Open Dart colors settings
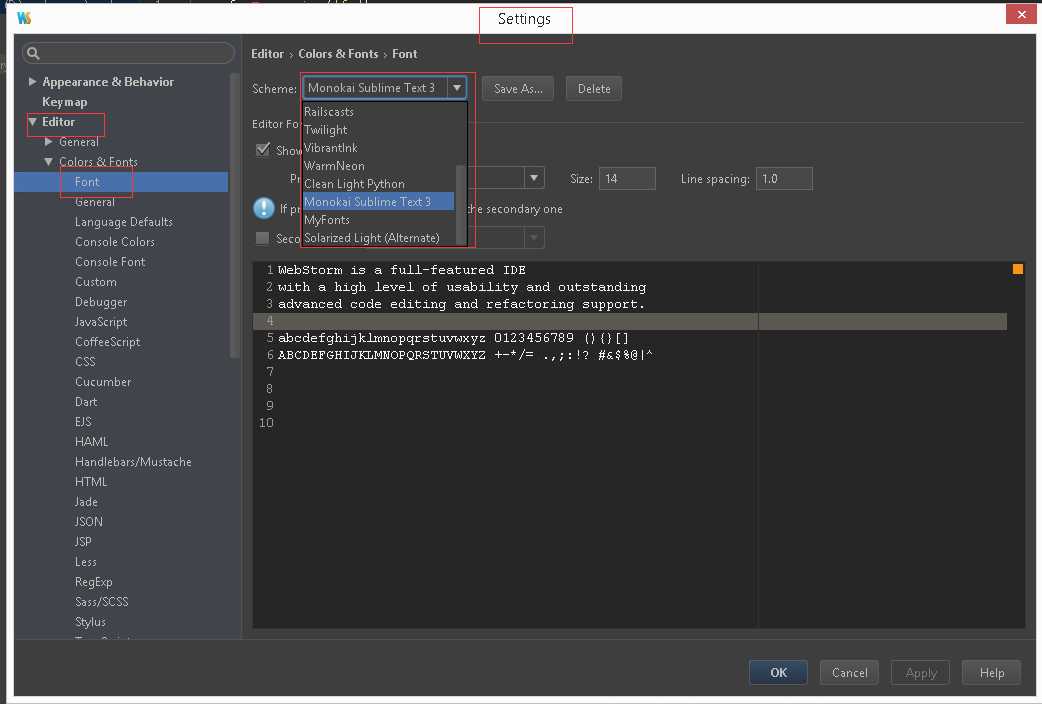 (x=86, y=401)
